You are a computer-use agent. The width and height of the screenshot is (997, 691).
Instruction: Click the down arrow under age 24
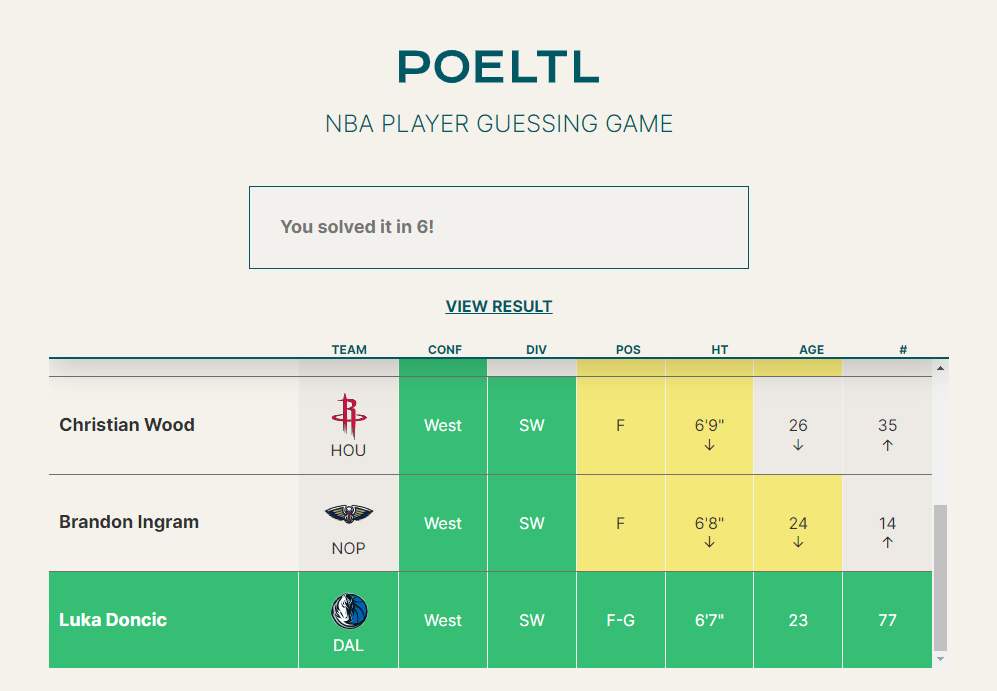coord(798,543)
